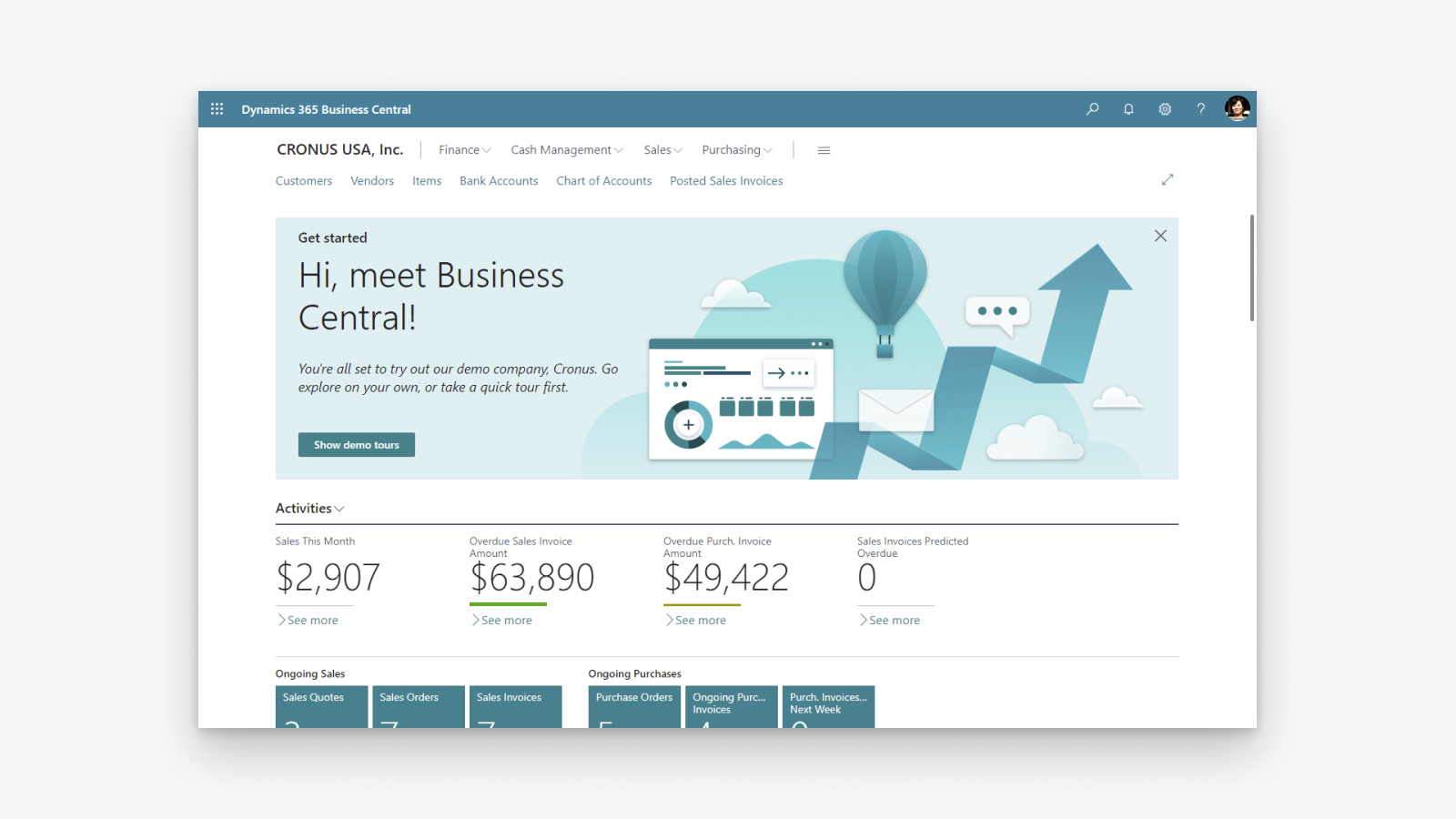Expand the Sales menu

point(662,150)
